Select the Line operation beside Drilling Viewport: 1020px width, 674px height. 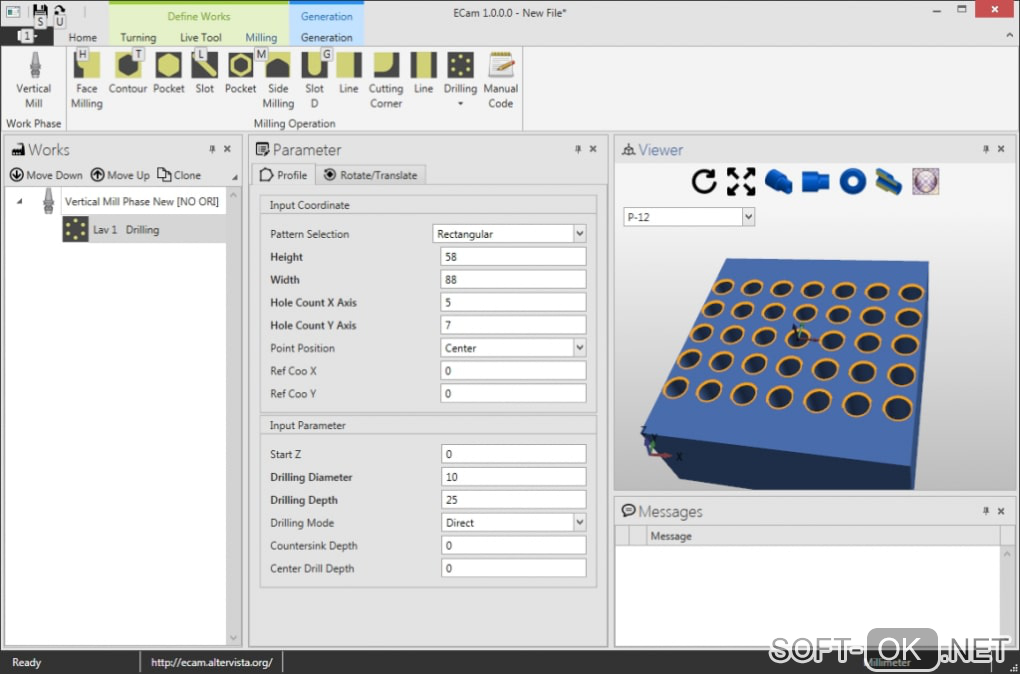[x=423, y=74]
